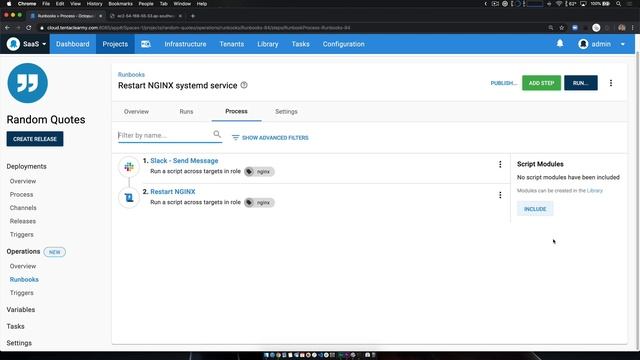Viewport: 640px width, 360px height.
Task: Open Operations Triggers in sidebar
Action: click(22, 293)
